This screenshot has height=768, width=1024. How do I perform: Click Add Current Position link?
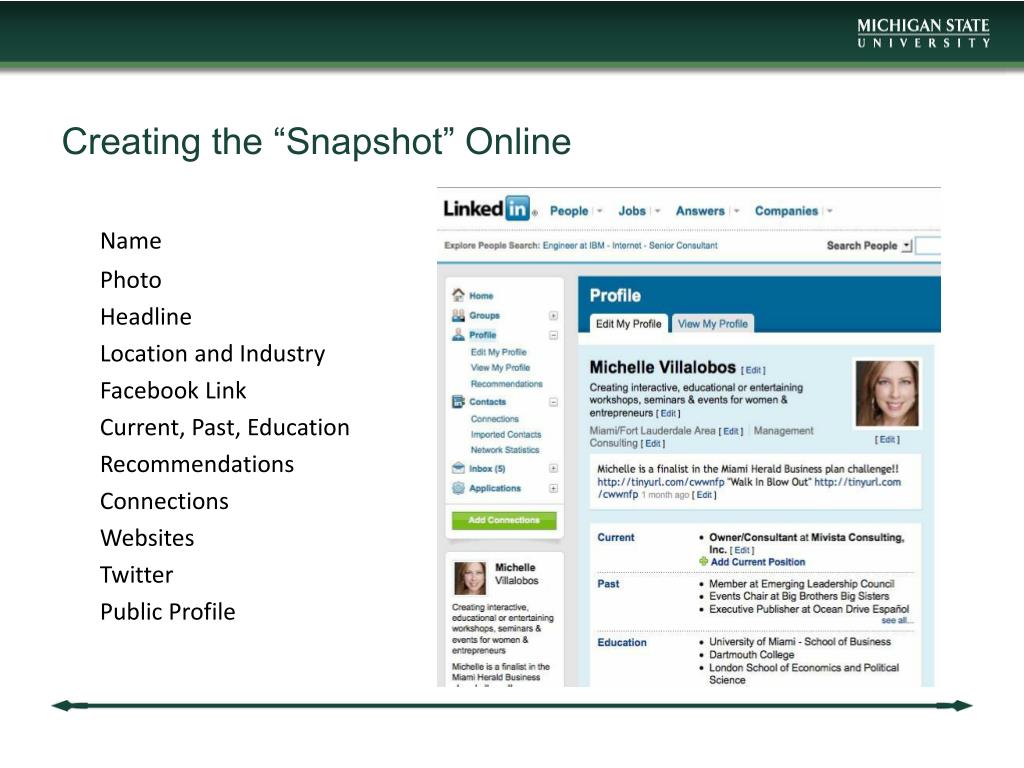click(758, 562)
